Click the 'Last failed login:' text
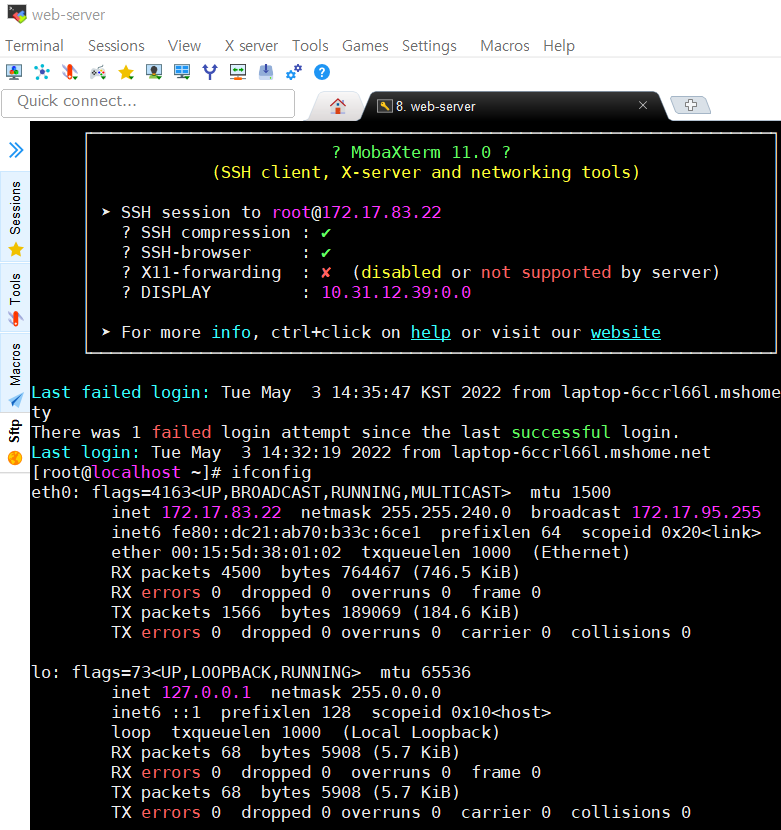The image size is (781, 830). [x=120, y=392]
